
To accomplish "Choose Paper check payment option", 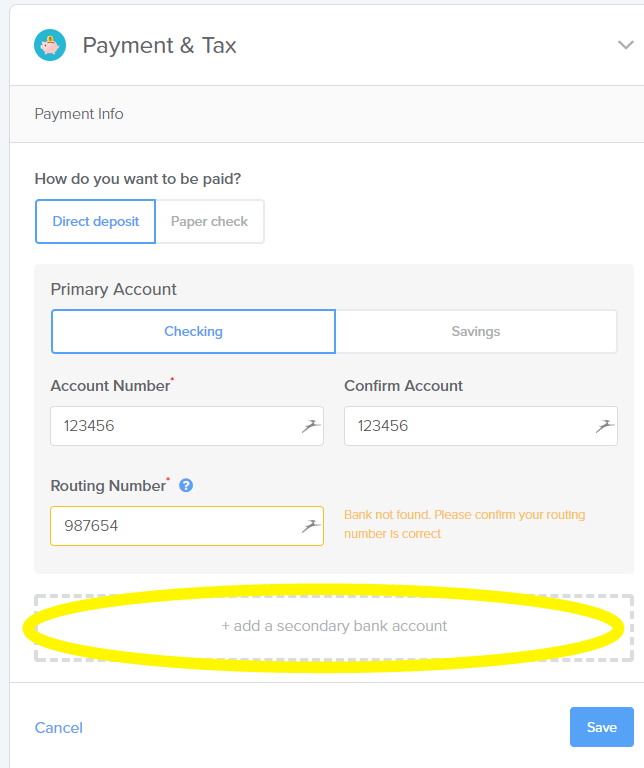I will pyautogui.click(x=210, y=221).
